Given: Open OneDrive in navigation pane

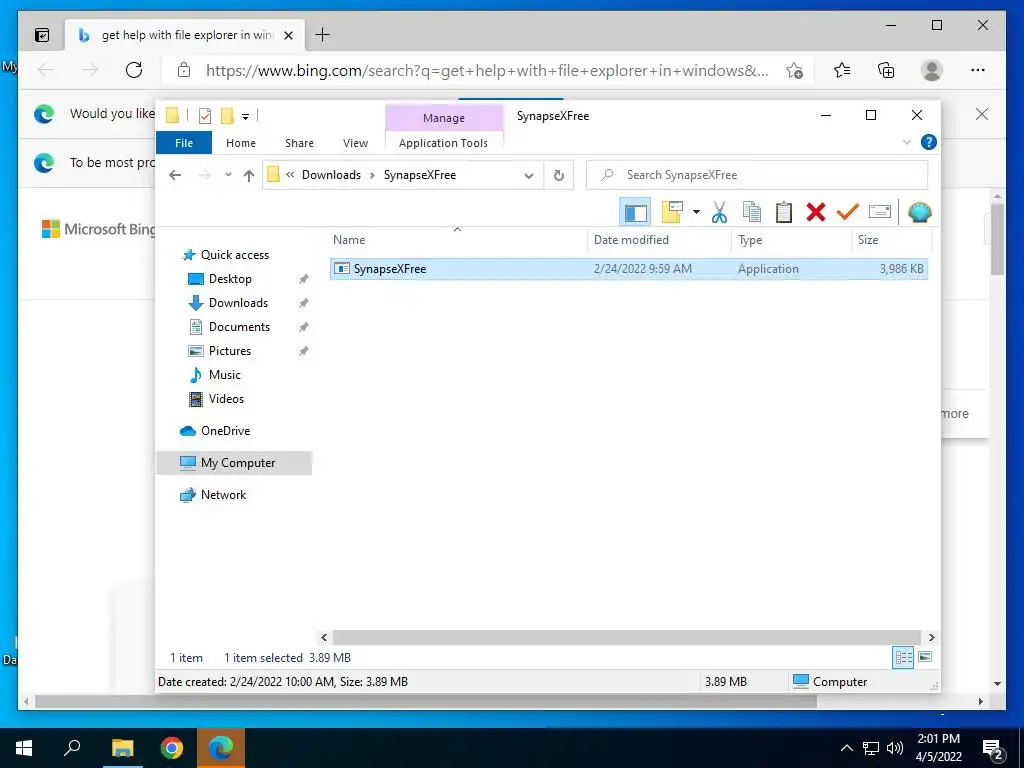Looking at the screenshot, I should [x=225, y=431].
